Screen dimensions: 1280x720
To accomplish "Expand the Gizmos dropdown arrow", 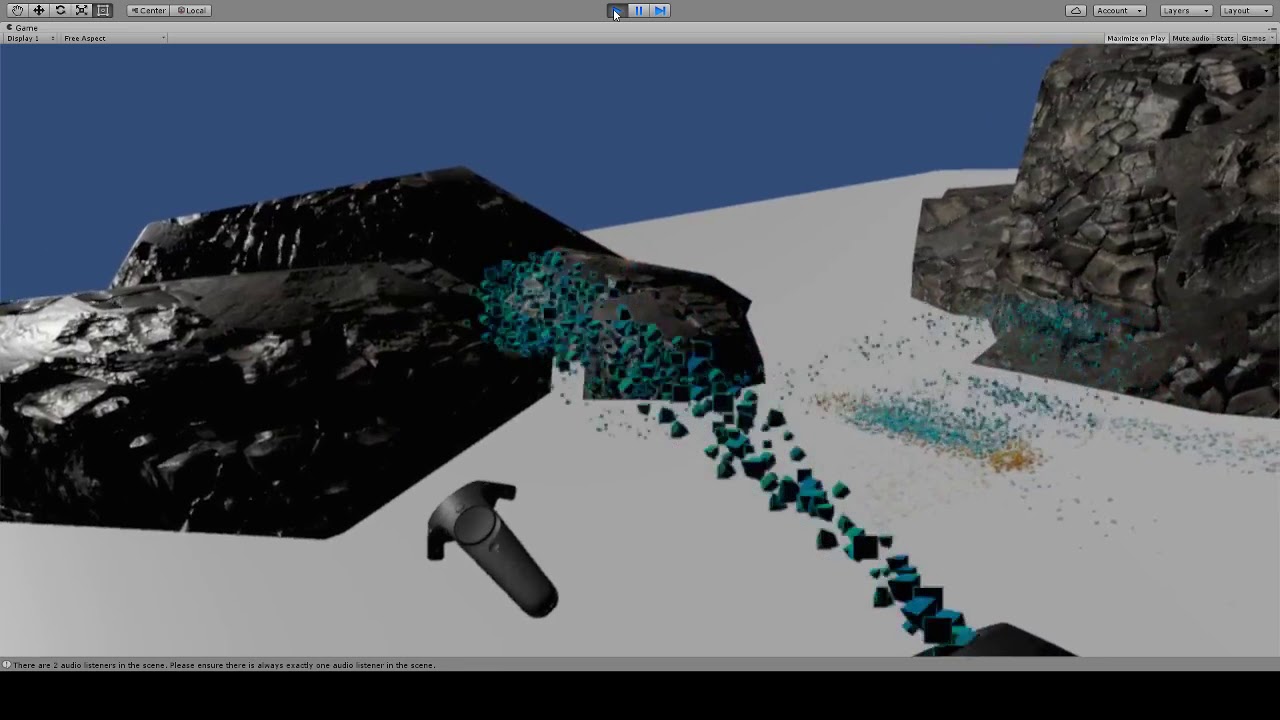I will (1272, 38).
